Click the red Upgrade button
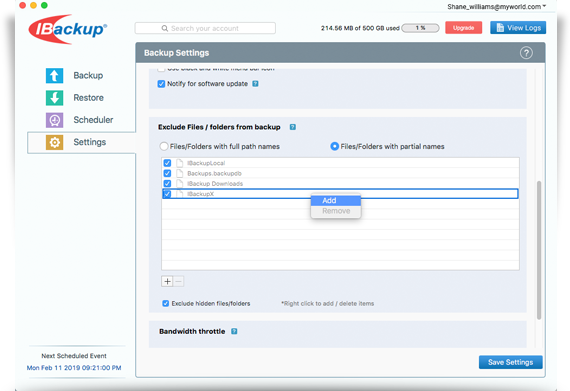570x391 pixels. pyautogui.click(x=463, y=28)
